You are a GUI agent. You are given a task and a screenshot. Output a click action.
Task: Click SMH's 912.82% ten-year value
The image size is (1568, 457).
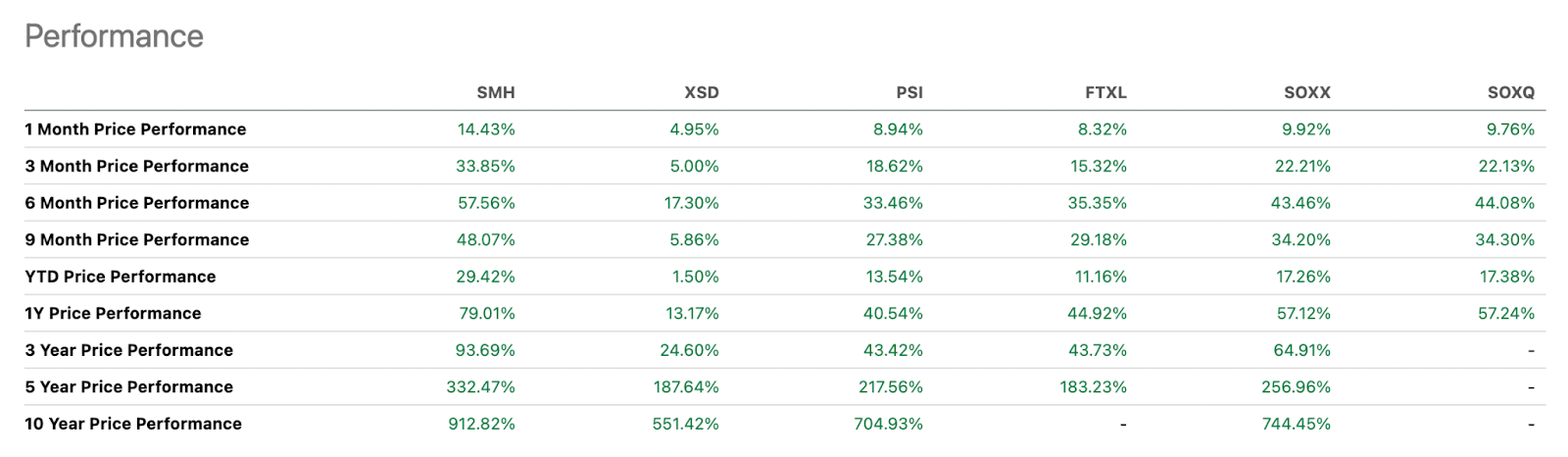[x=480, y=424]
